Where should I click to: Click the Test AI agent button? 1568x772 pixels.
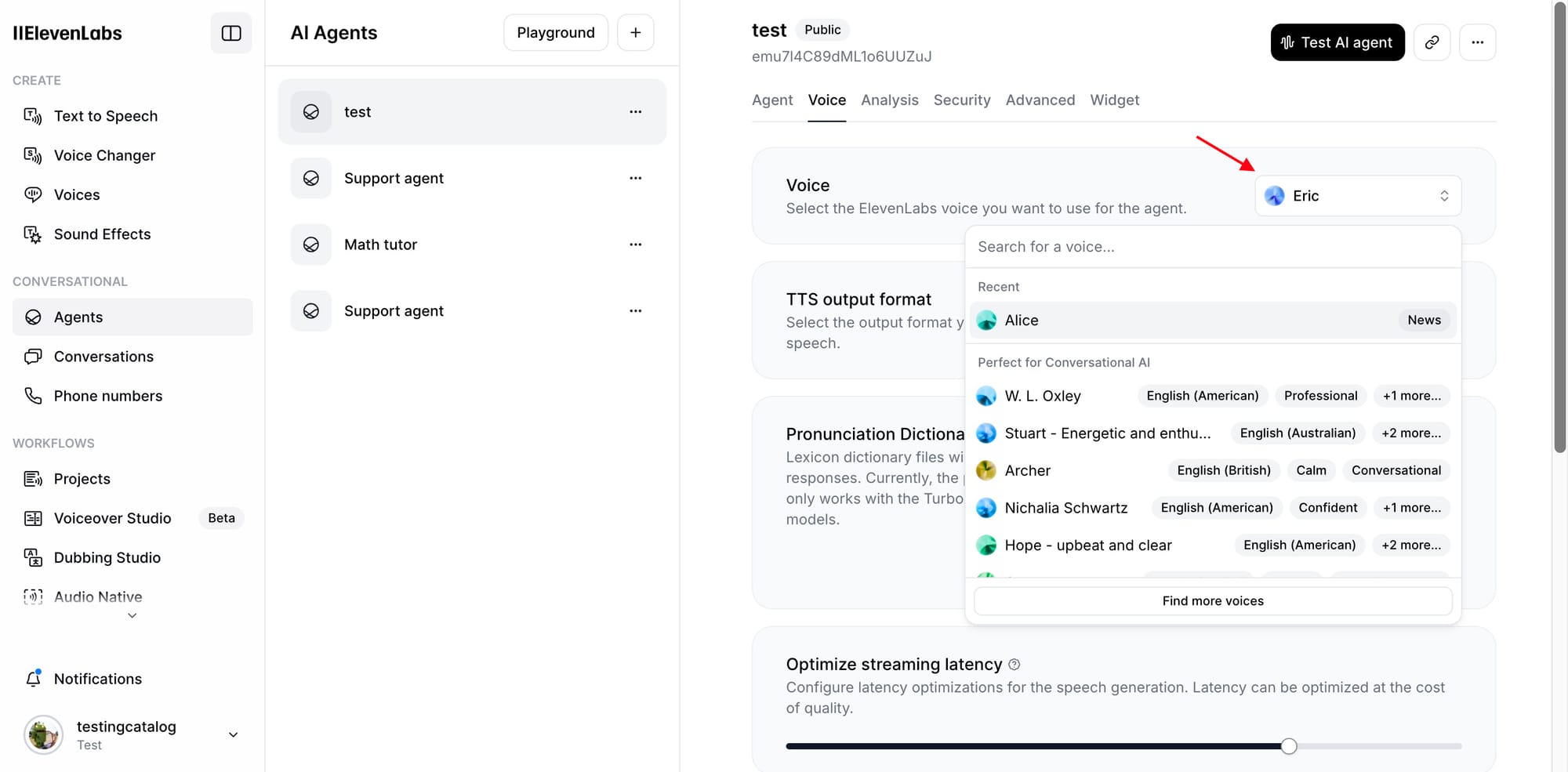(1337, 42)
